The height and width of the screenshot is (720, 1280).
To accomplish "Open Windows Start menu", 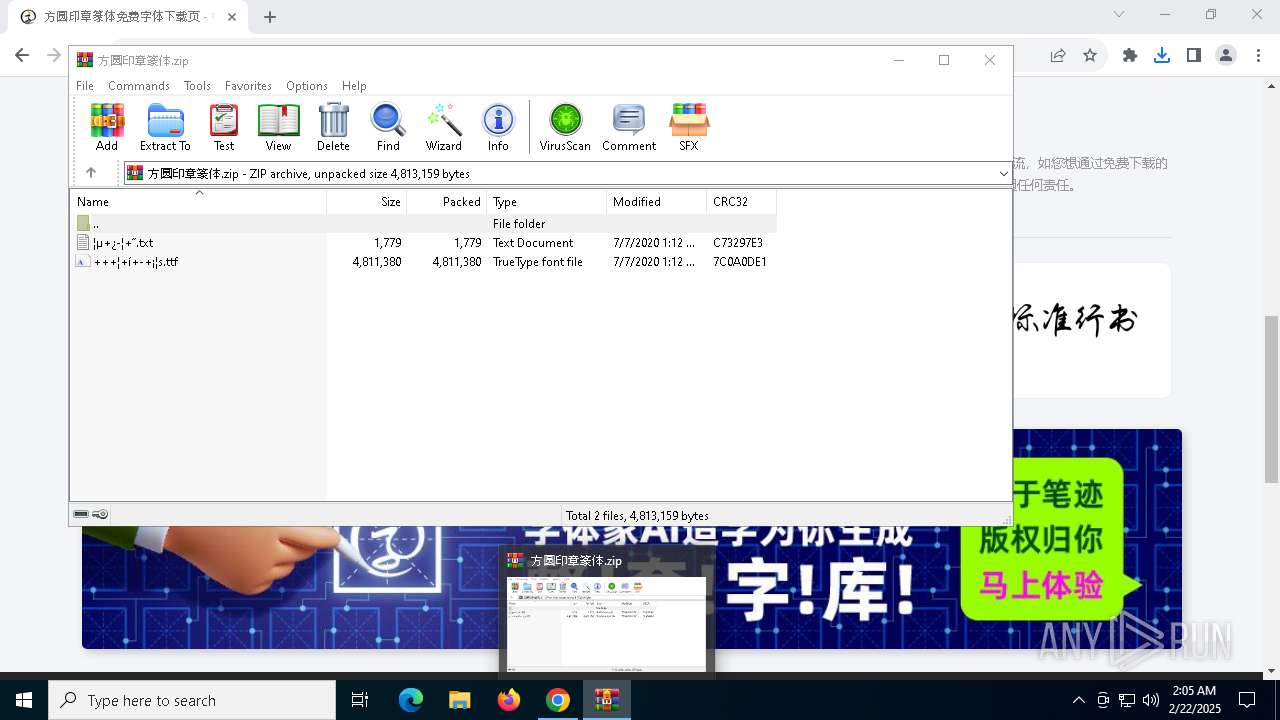I will (24, 700).
